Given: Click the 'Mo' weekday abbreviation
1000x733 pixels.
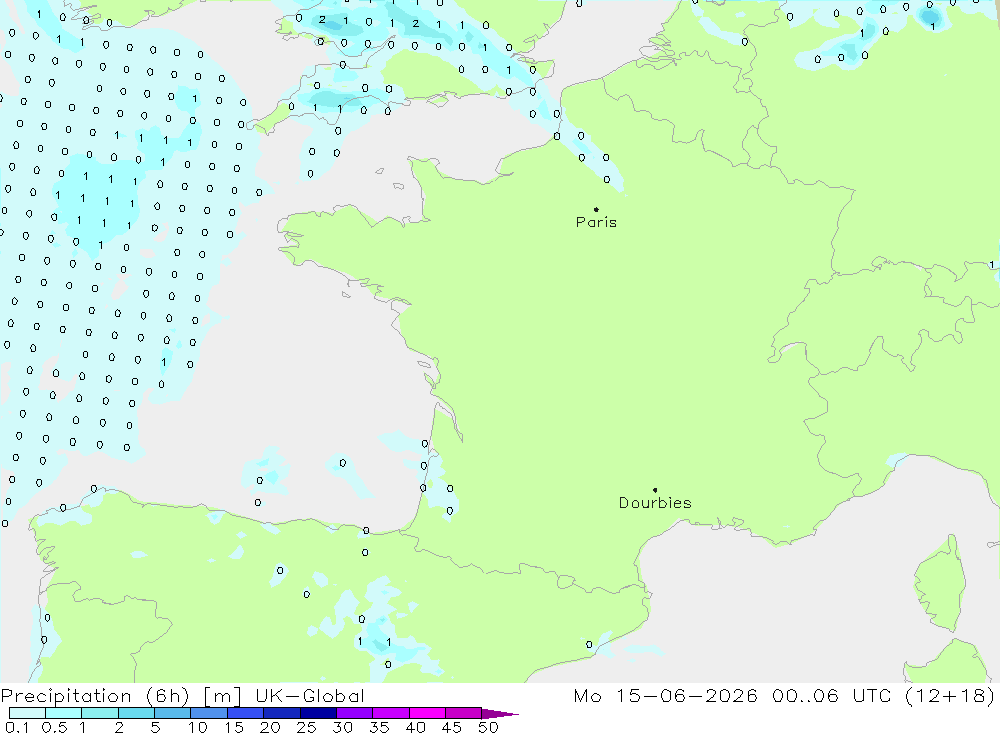Looking at the screenshot, I should tap(587, 696).
